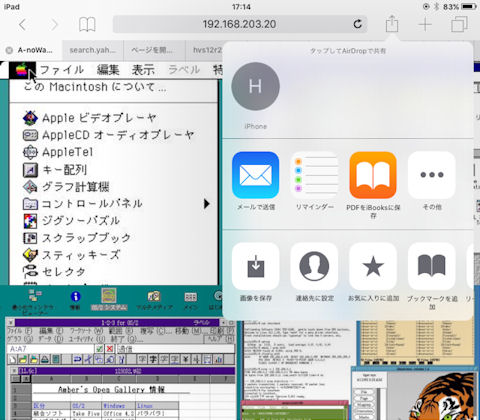This screenshot has width=480, height=420.
Task: Open the ファイル menu in Mac menubar
Action: [x=62, y=70]
